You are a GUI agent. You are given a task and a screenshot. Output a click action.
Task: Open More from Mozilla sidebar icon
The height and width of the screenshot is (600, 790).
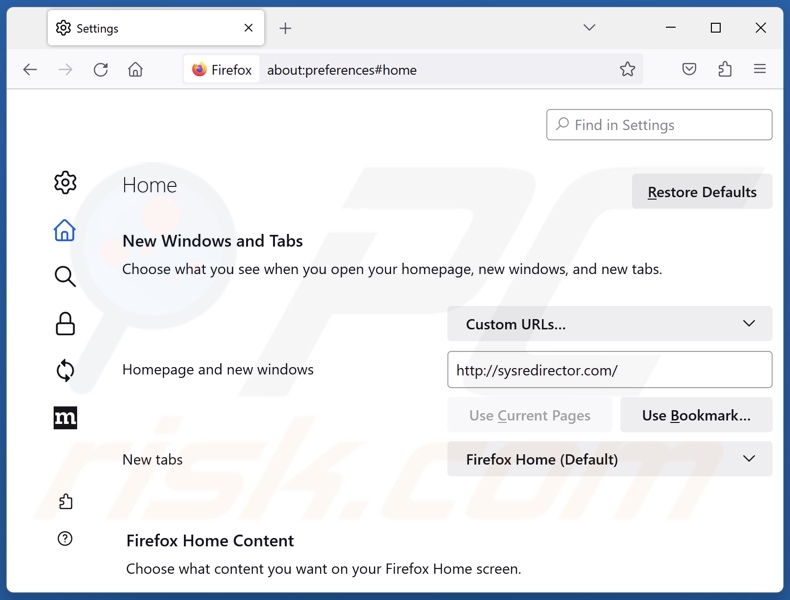tap(65, 418)
